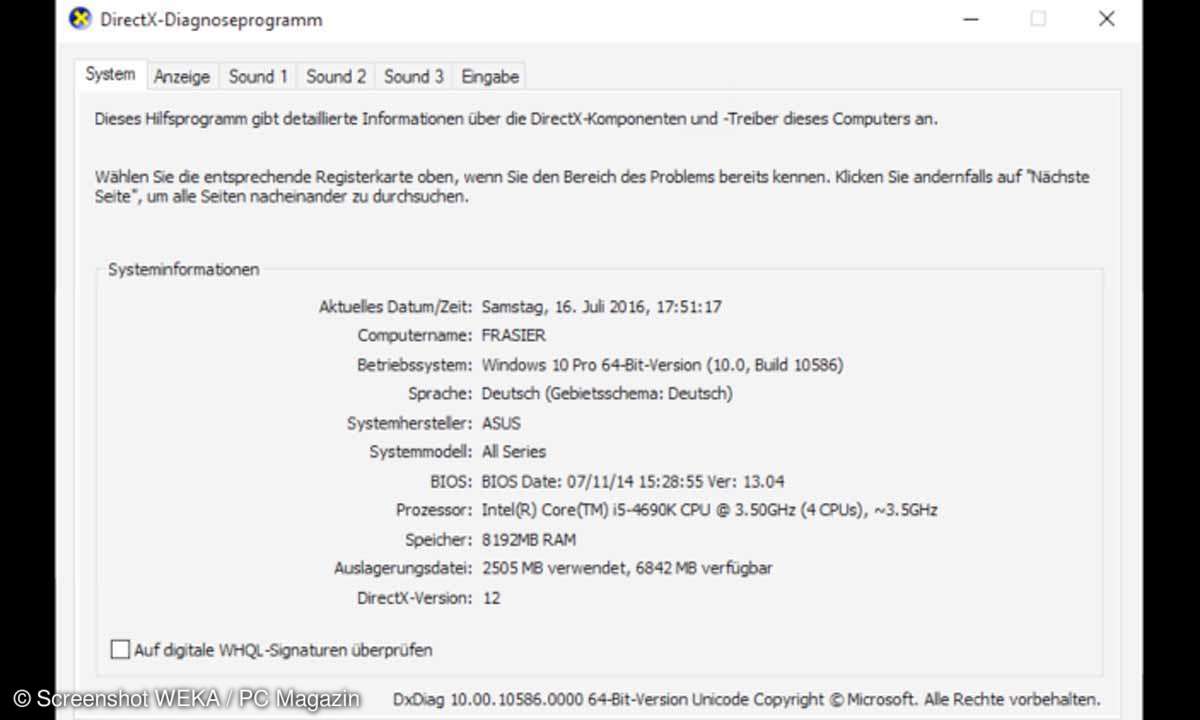Click the Windows 10 Pro 64-Bit-Version value
Screen dimensions: 1200x720
tap(662, 365)
